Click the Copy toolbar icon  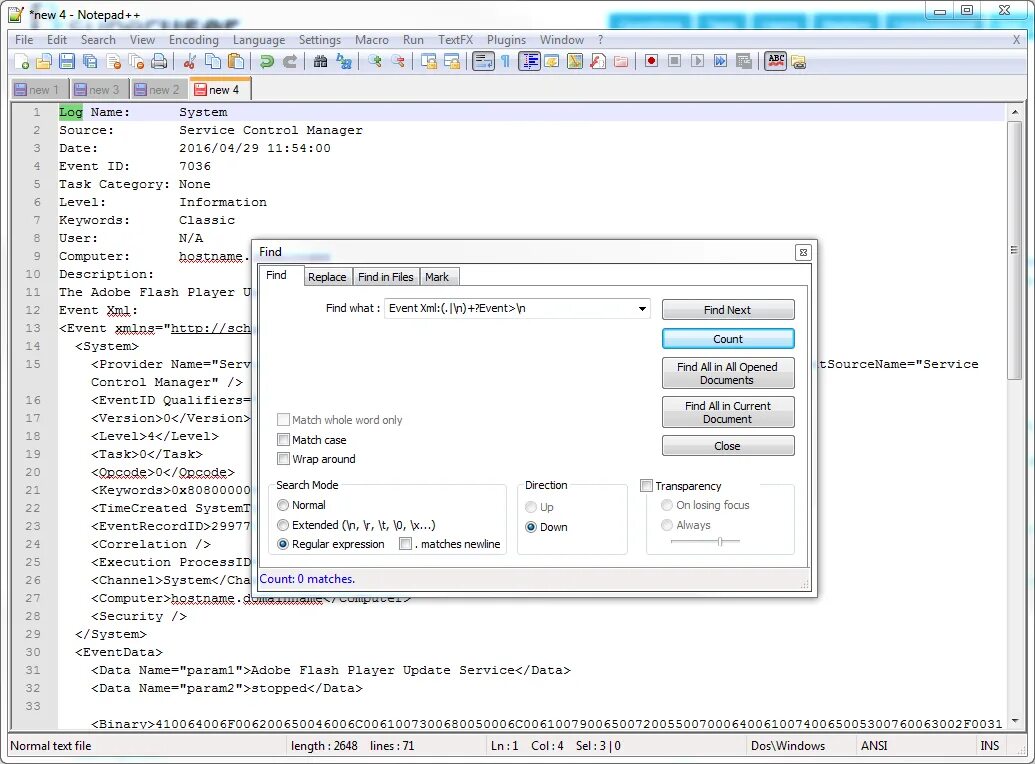(x=213, y=61)
